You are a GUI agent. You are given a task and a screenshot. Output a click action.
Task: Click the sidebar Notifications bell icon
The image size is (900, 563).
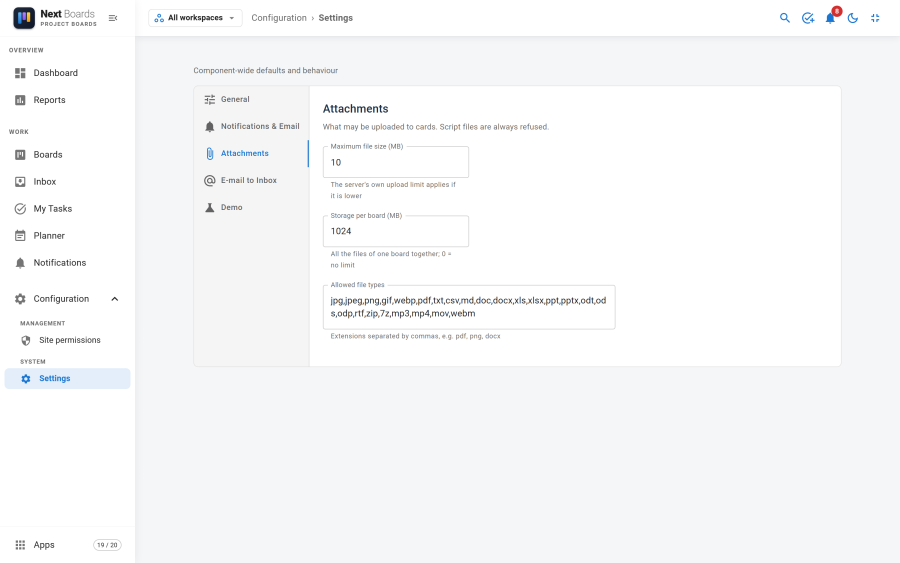[20, 263]
